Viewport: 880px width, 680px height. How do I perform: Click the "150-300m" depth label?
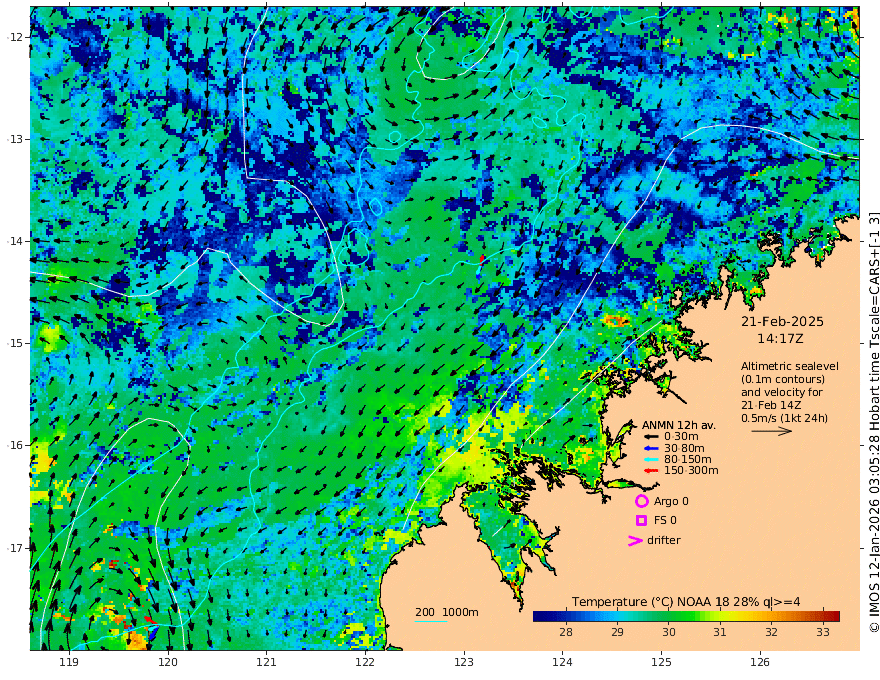coord(691,470)
